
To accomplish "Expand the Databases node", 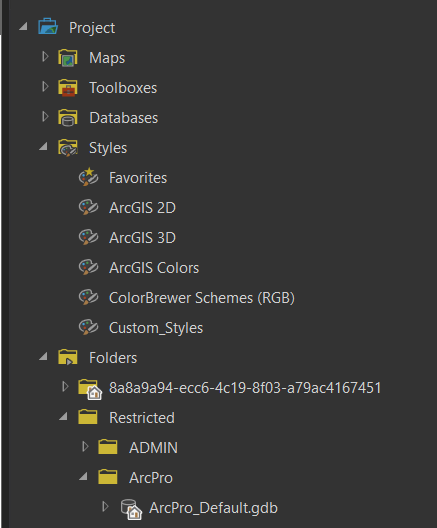I will [x=45, y=117].
